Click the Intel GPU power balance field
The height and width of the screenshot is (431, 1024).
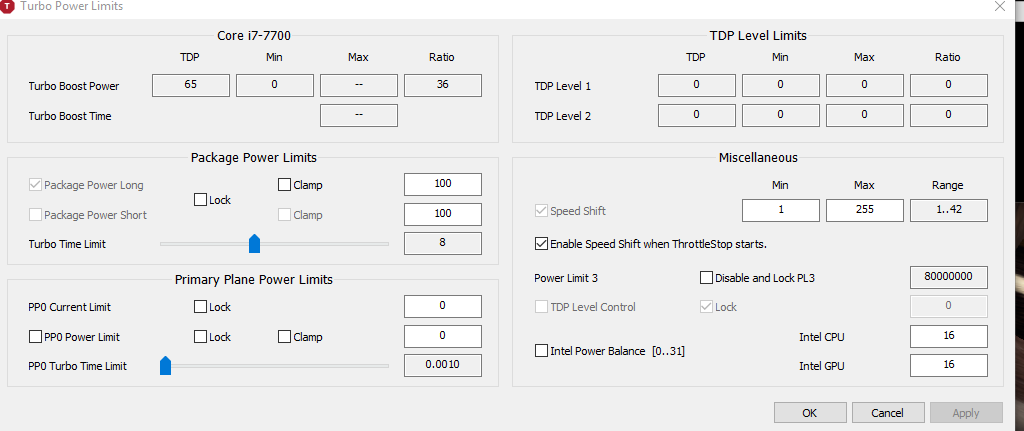point(948,366)
